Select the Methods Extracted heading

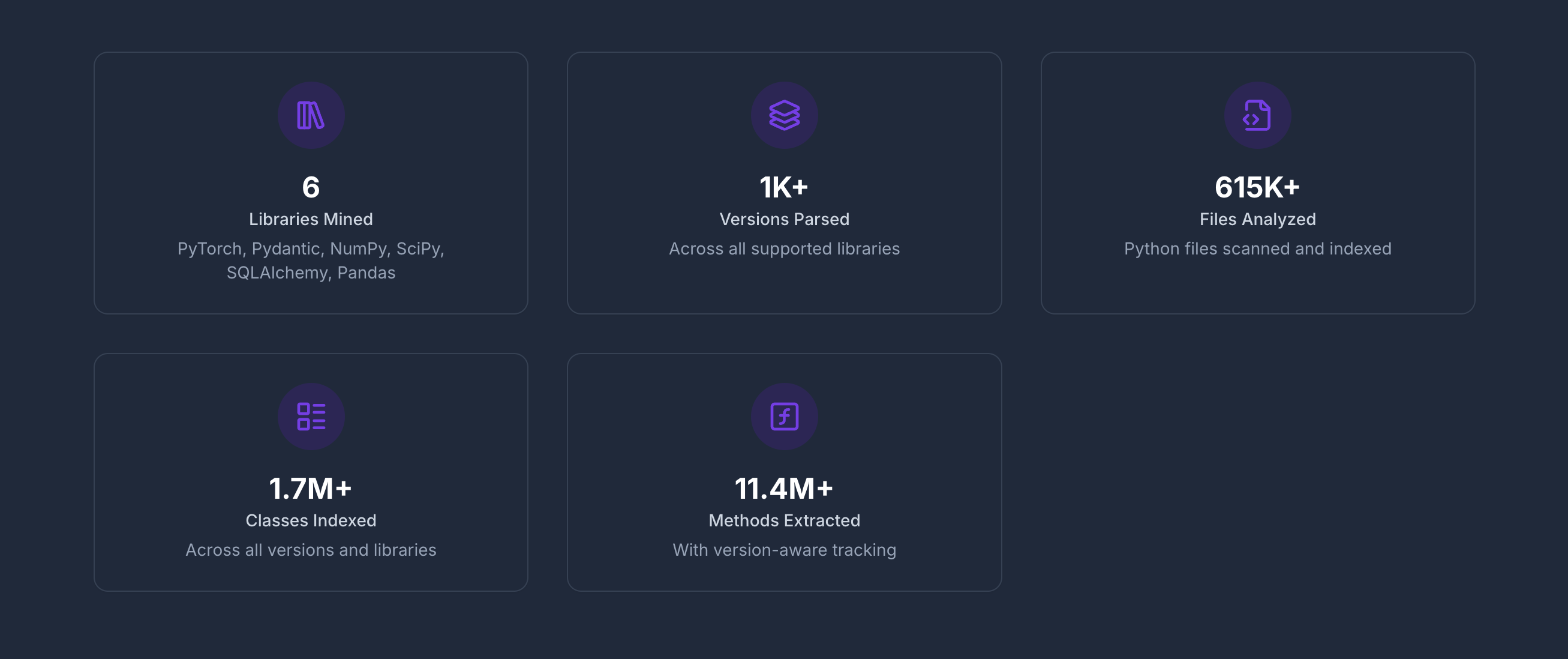coord(784,521)
